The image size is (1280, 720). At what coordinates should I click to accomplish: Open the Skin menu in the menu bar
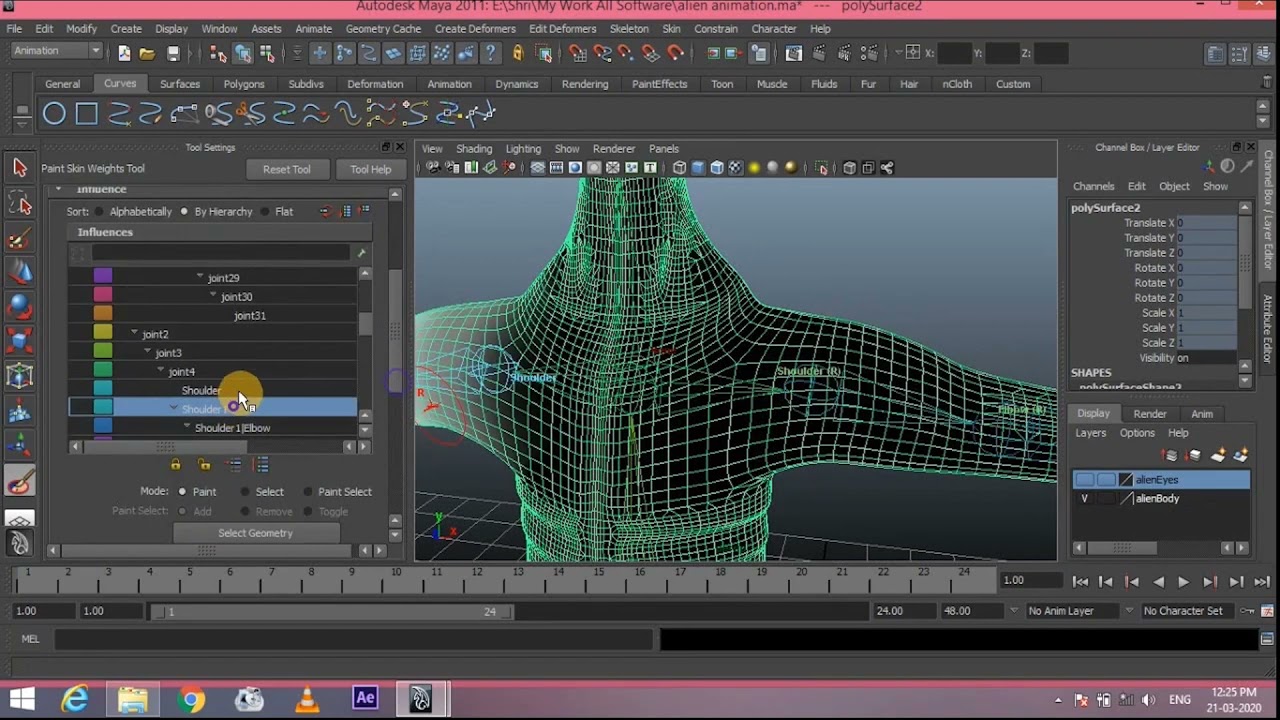coord(671,29)
